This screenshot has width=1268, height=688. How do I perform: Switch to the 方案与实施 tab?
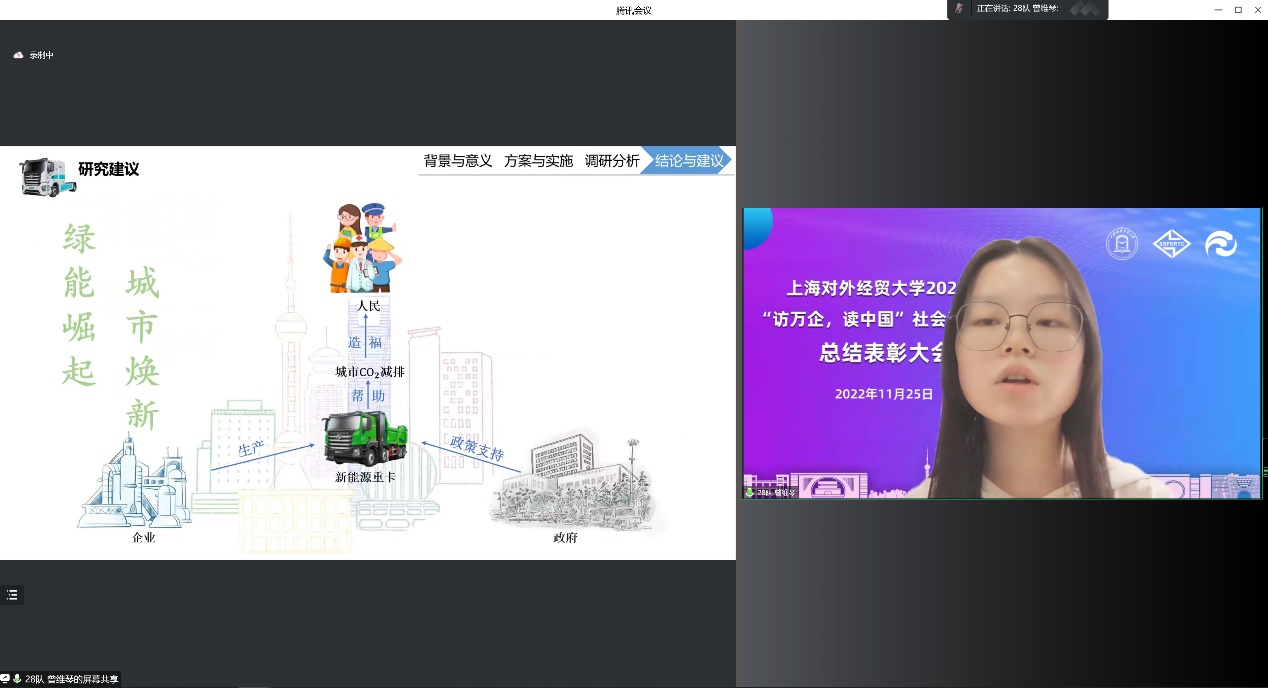click(x=538, y=161)
